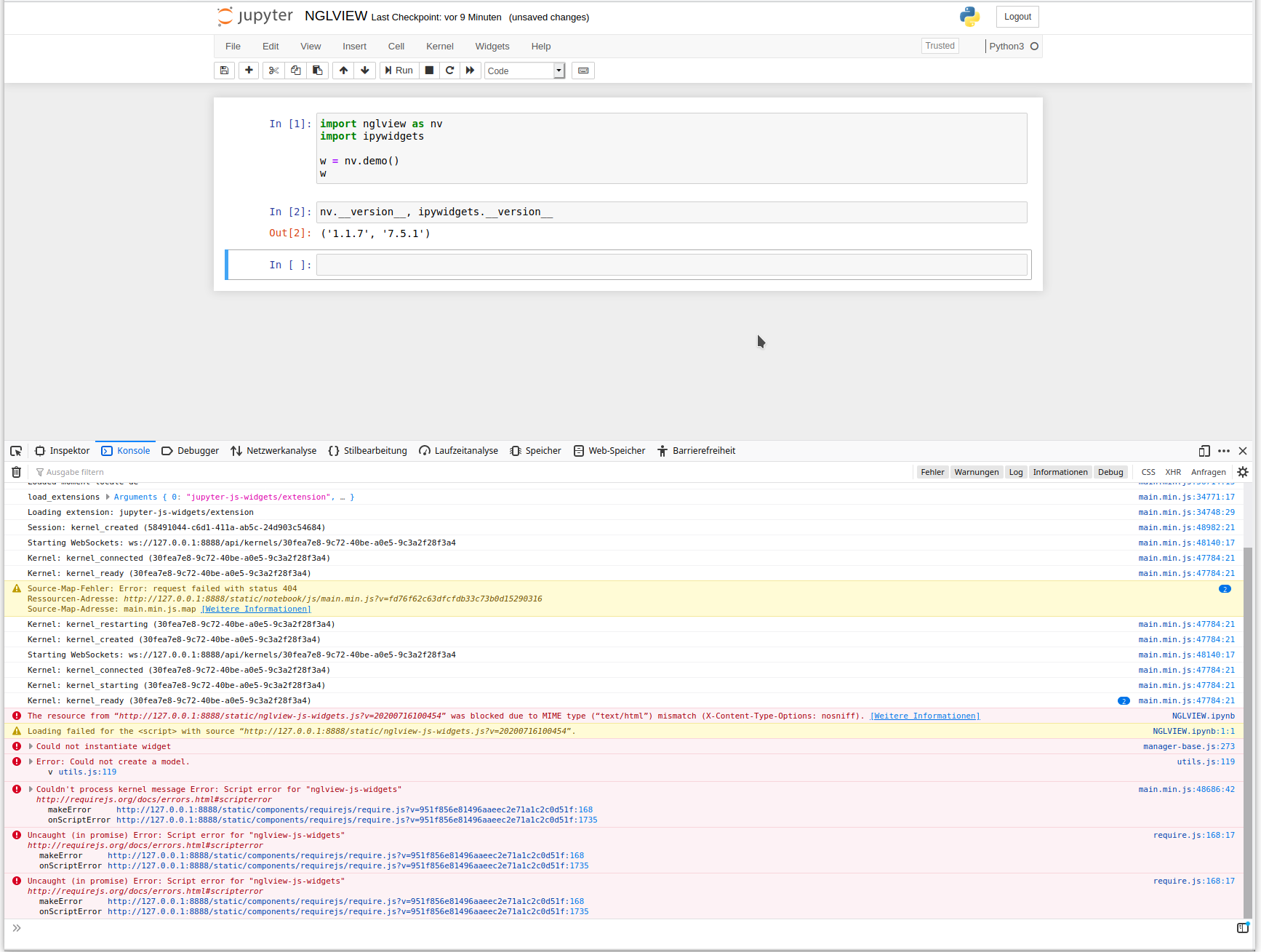
Task: Interrupt the kernel with the stop icon
Action: [429, 71]
